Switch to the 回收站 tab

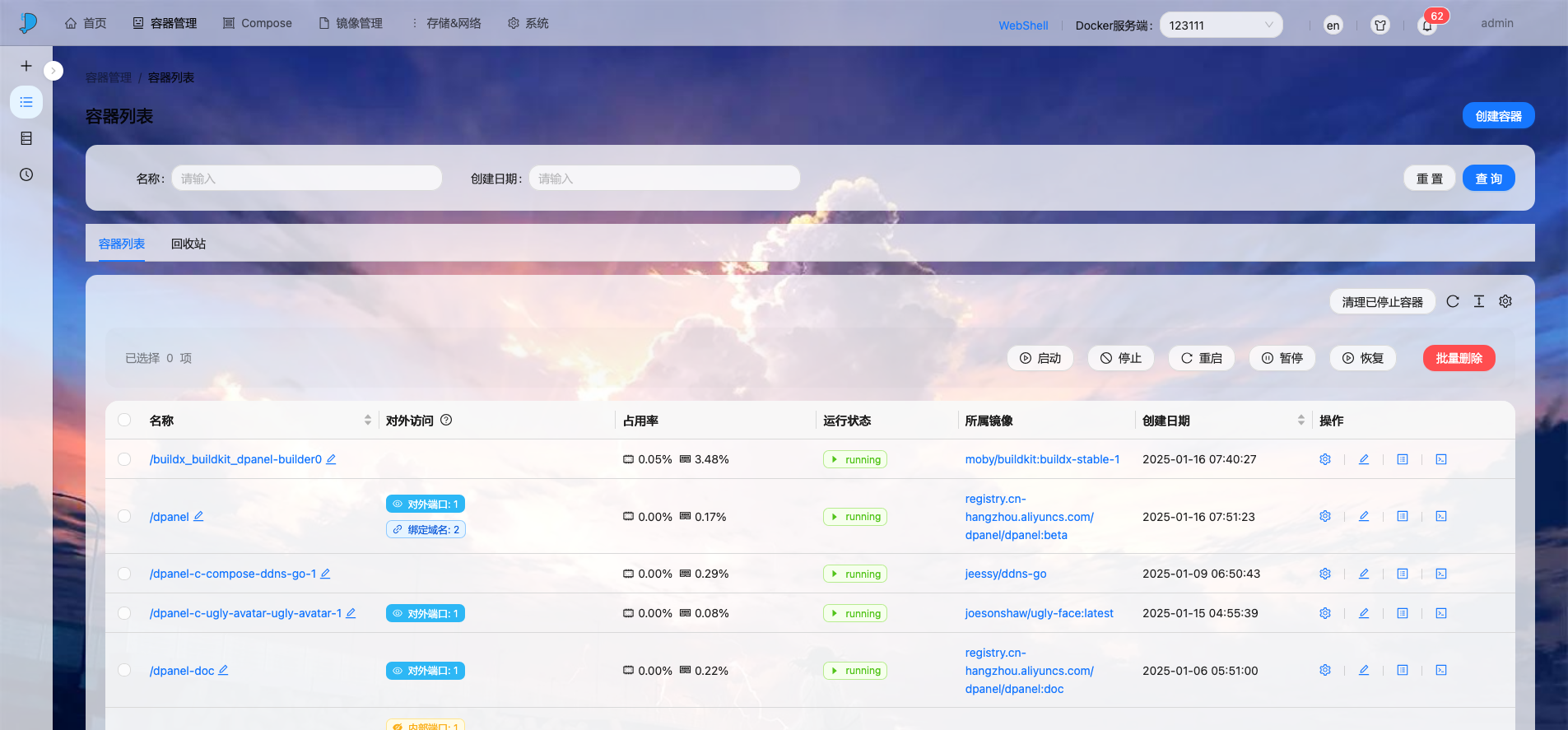pos(188,244)
